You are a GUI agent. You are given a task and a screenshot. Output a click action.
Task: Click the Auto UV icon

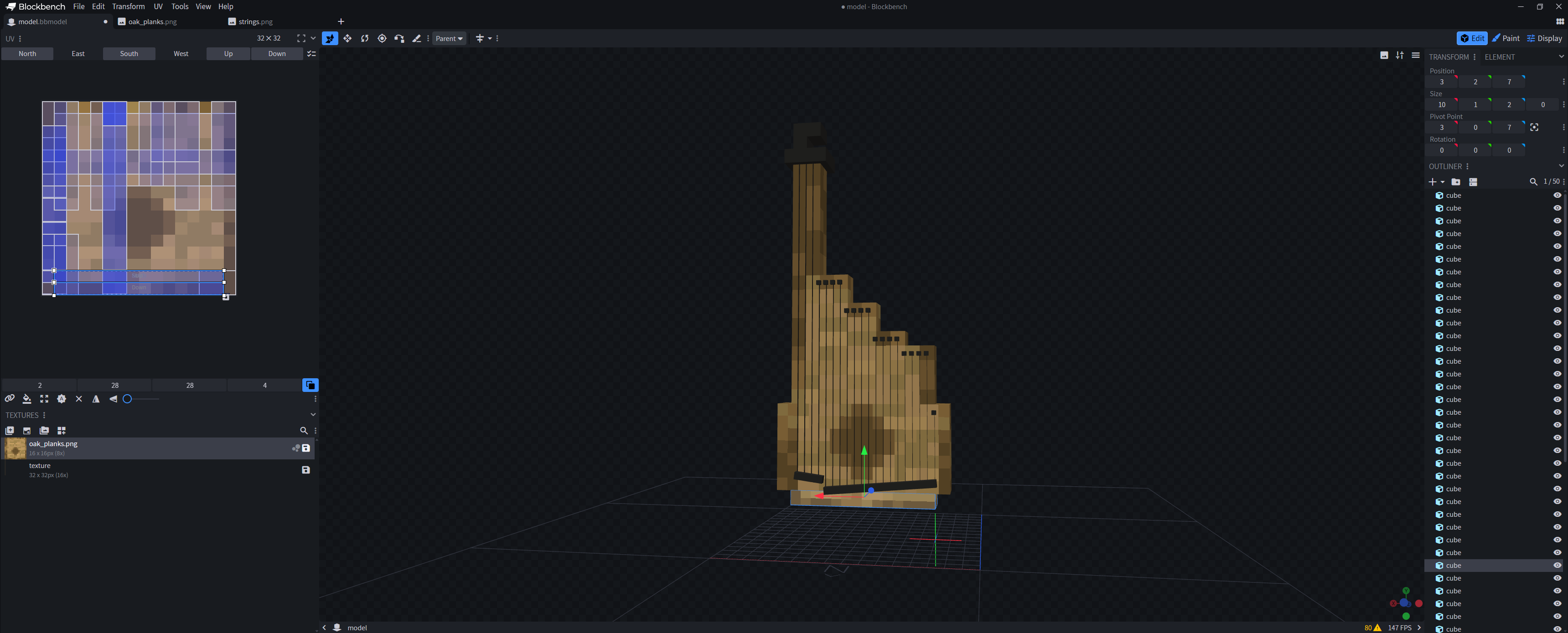point(62,399)
